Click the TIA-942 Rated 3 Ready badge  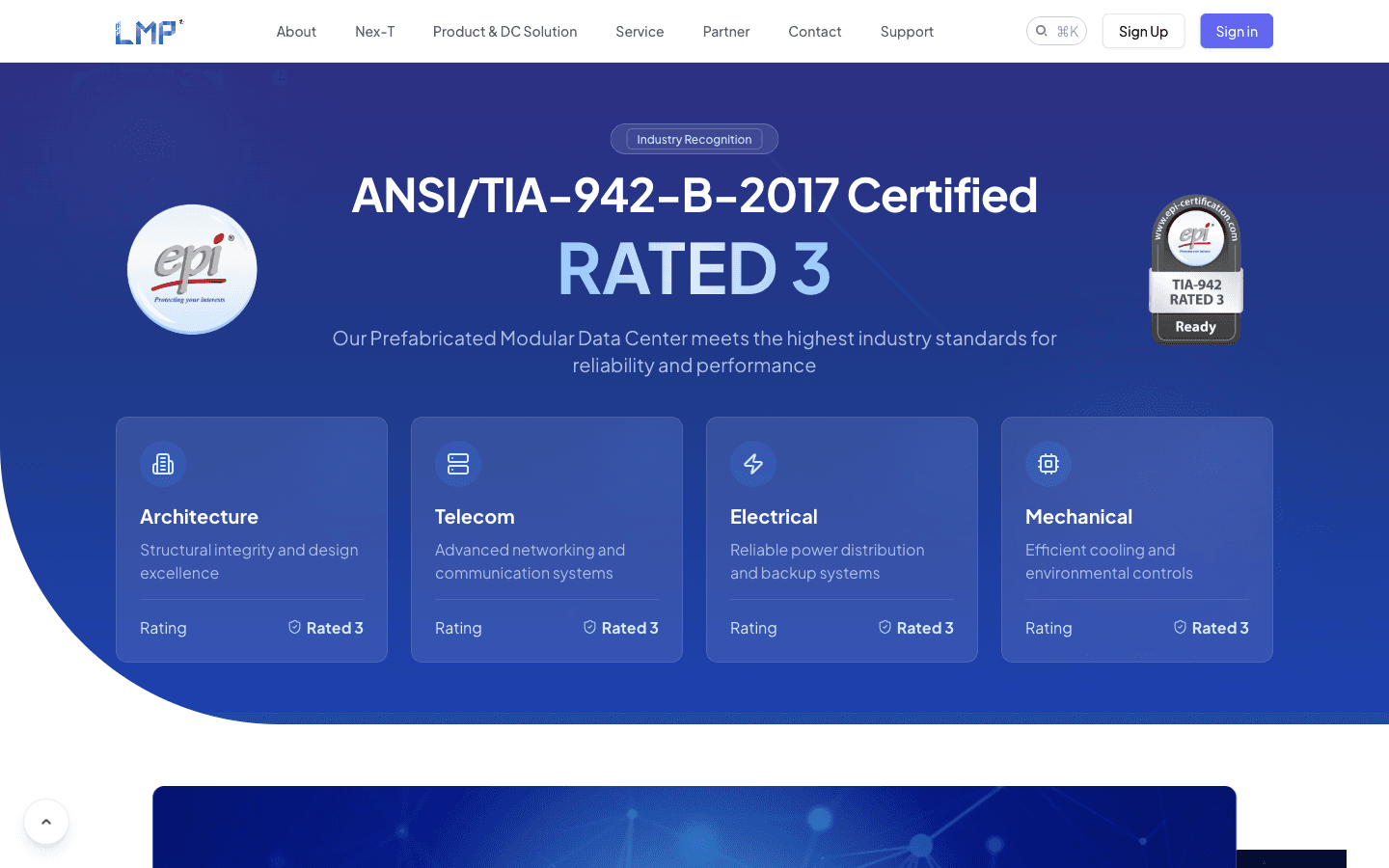(1196, 270)
